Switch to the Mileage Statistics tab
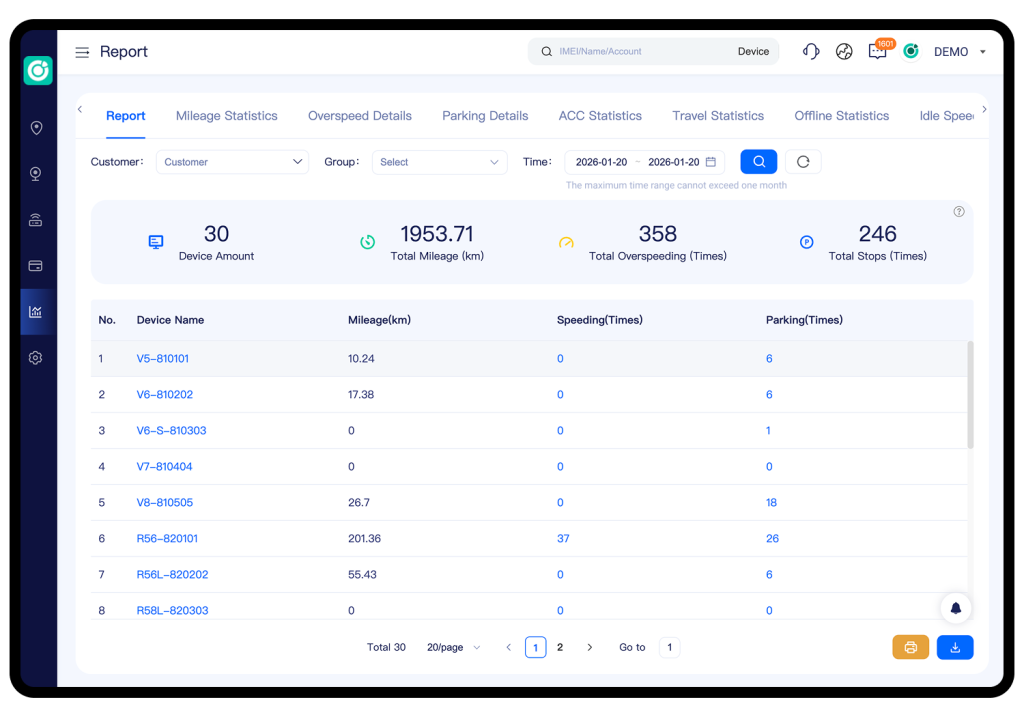The image size is (1024, 717). click(226, 116)
